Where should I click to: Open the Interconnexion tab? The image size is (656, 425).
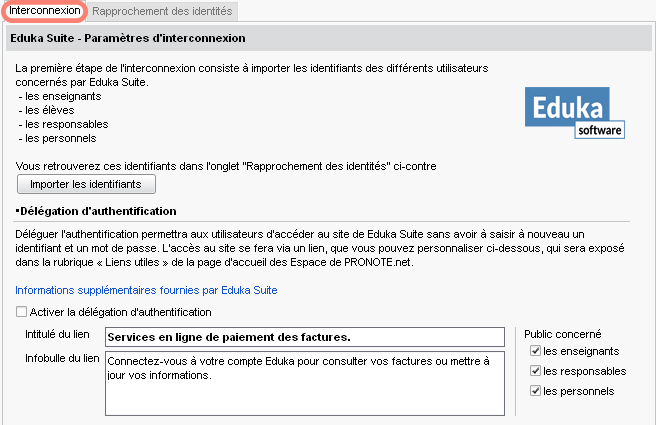point(44,11)
